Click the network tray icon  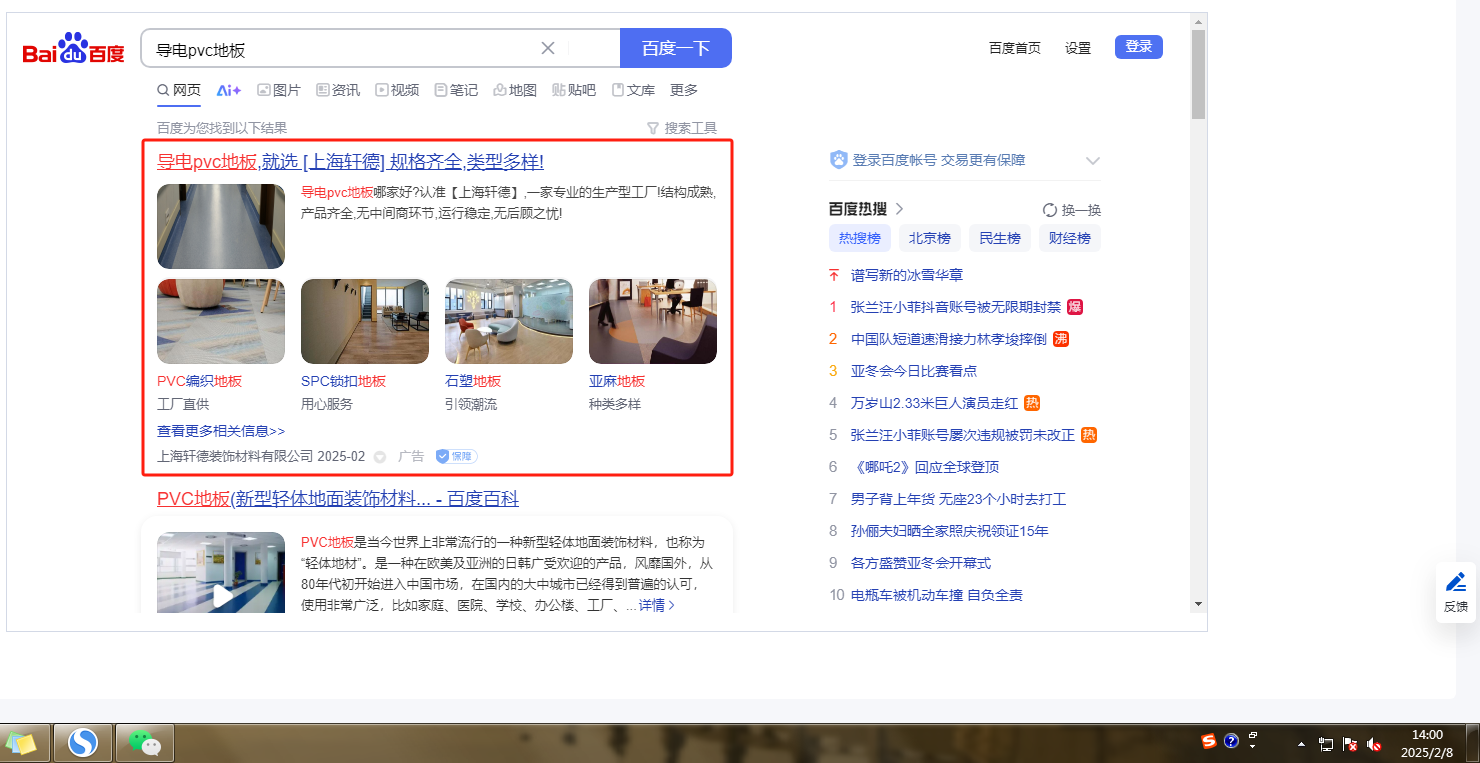pyautogui.click(x=1326, y=745)
